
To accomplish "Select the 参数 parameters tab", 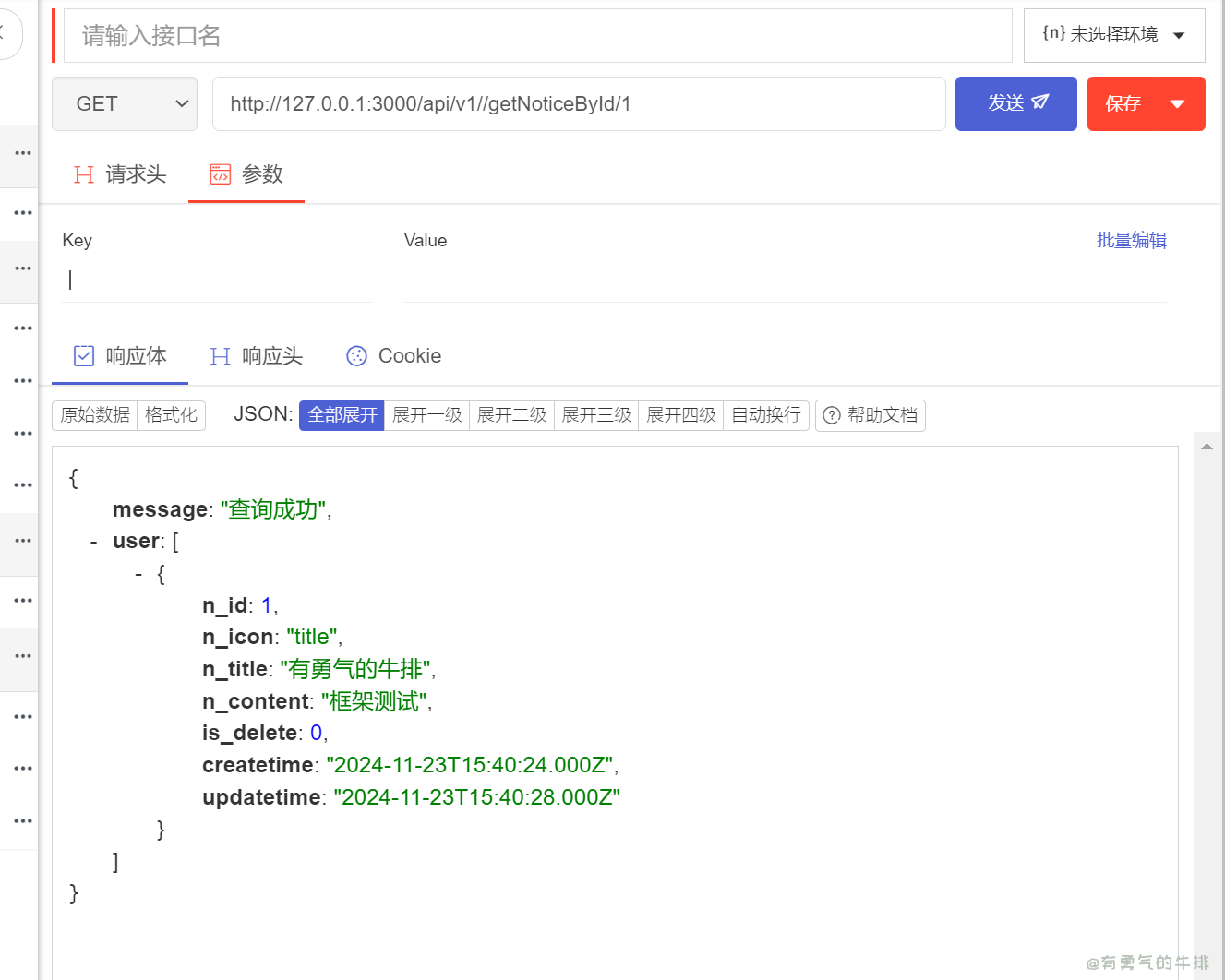I will [246, 174].
